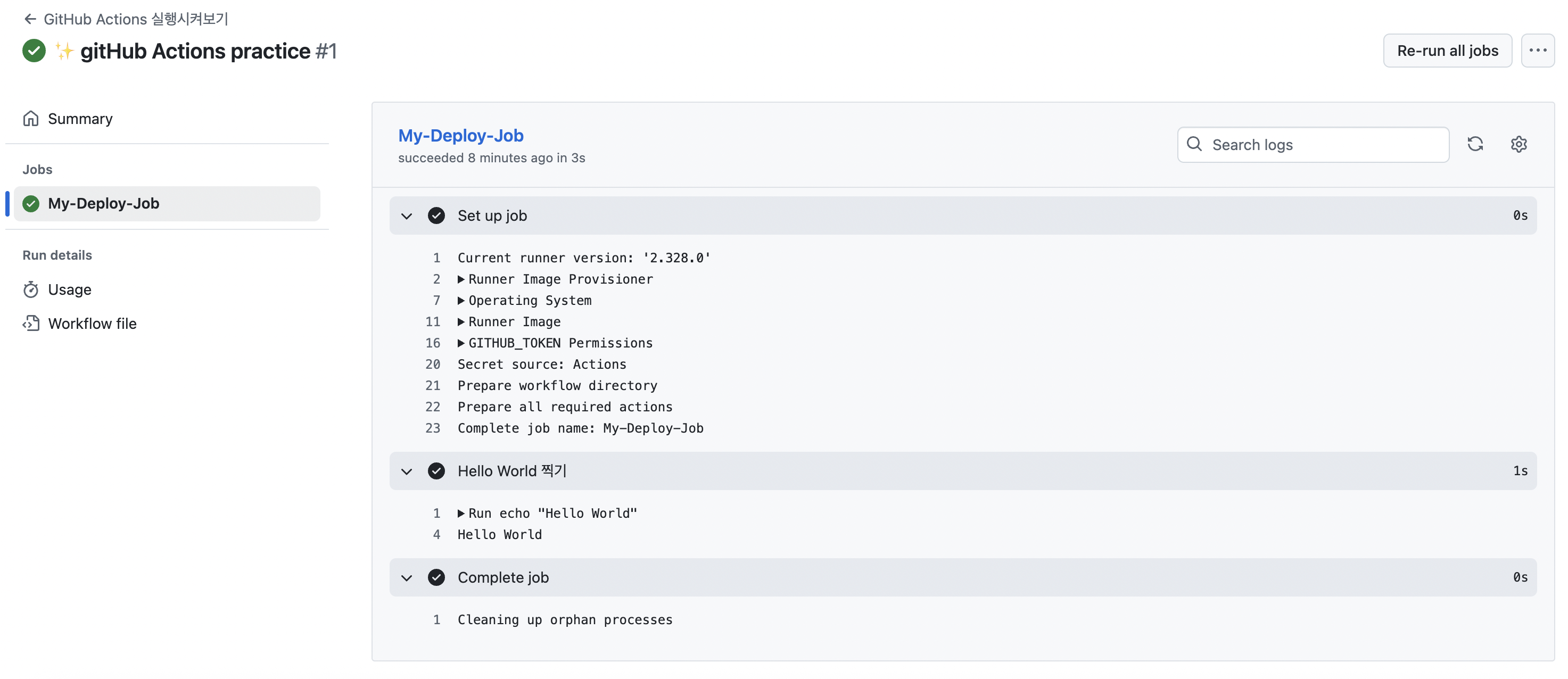The image size is (1568, 679).
Task: Expand the GITHUB_TOKEN Permissions group
Action: click(x=461, y=343)
